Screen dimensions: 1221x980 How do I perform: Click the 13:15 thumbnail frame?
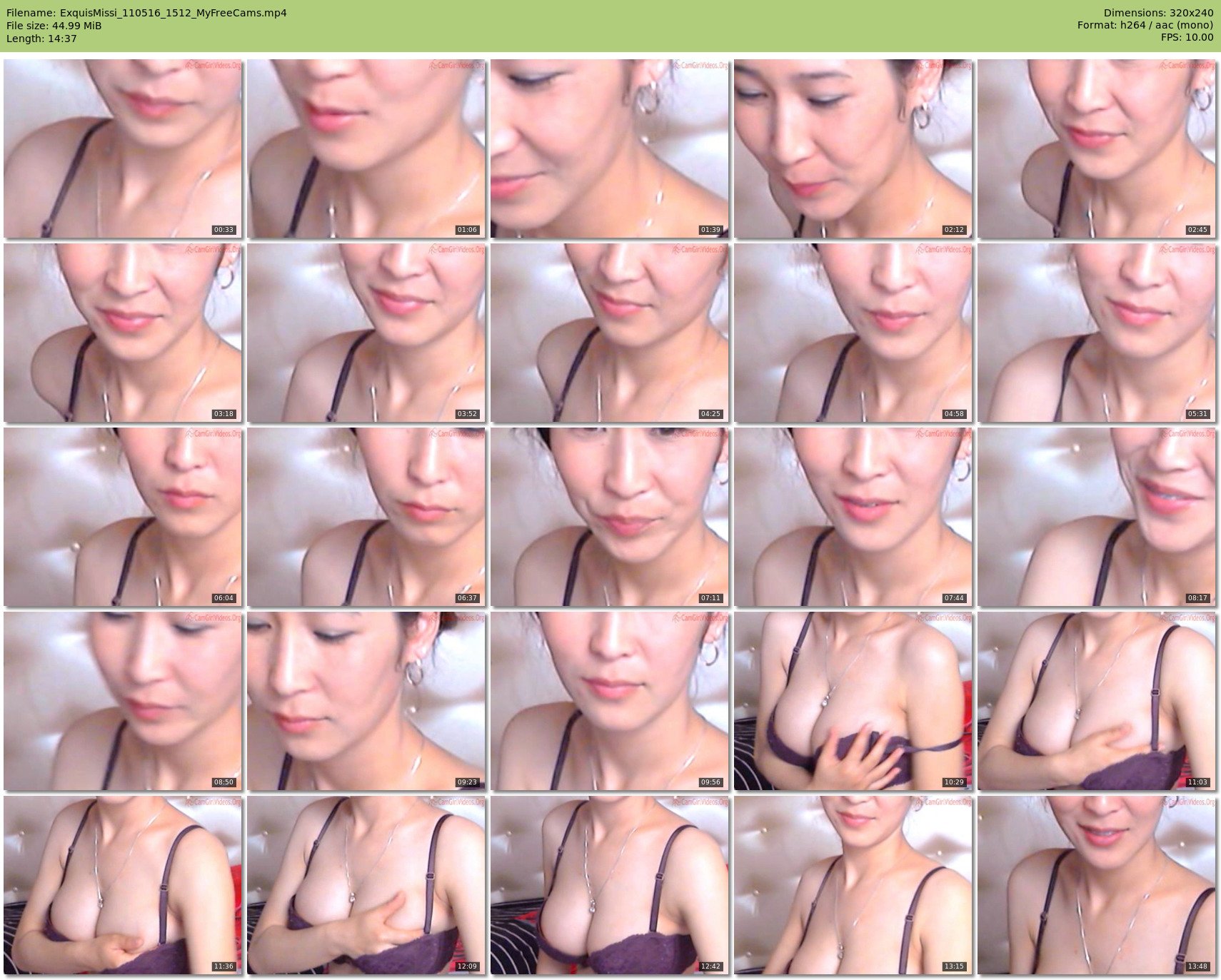point(853,885)
